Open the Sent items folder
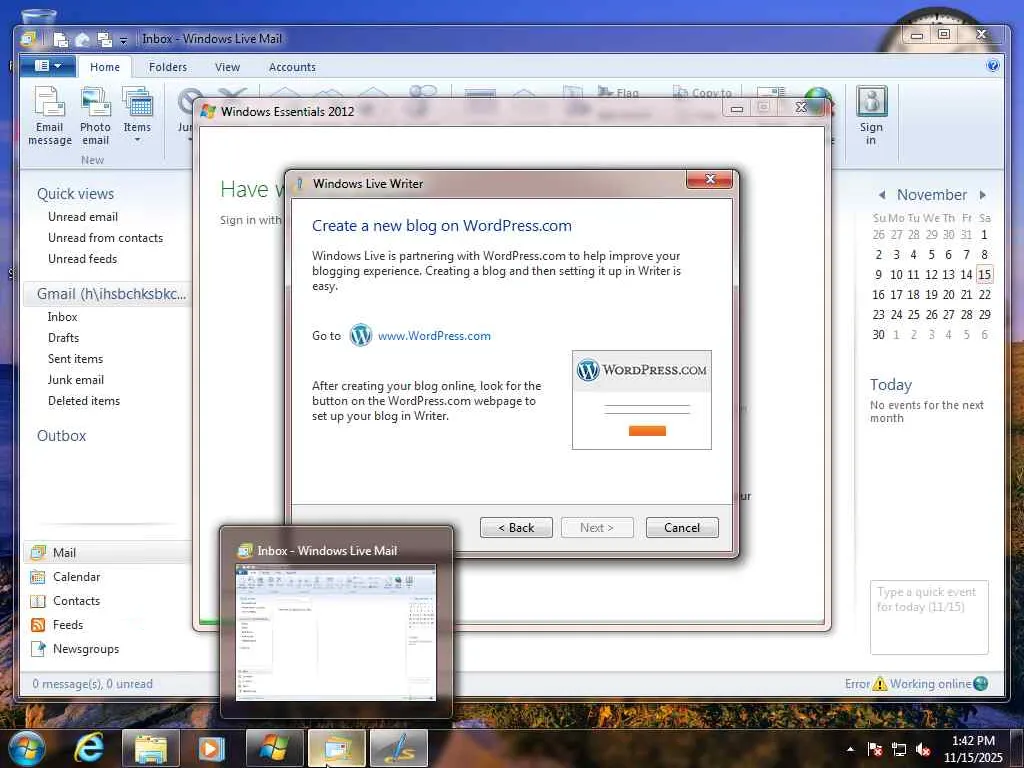 75,359
